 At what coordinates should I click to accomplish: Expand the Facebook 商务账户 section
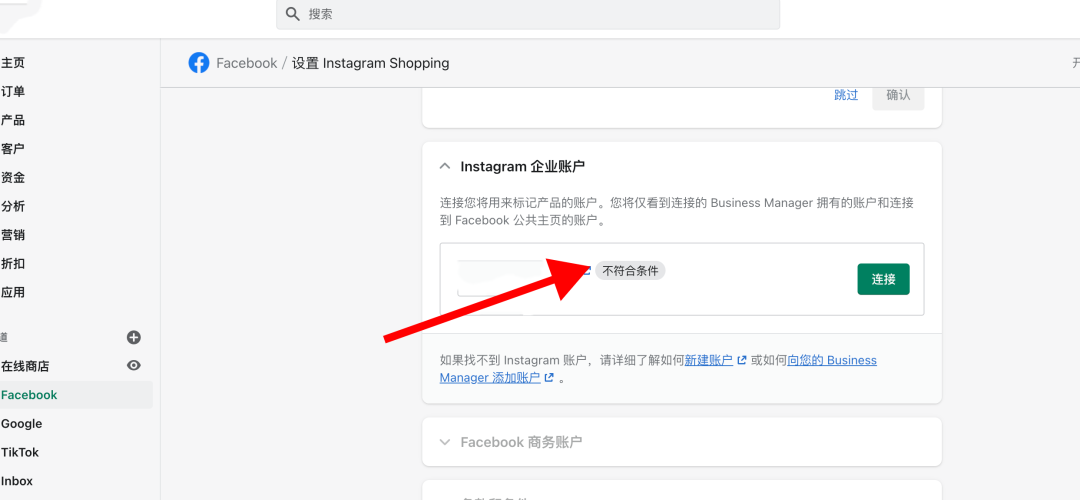point(445,442)
